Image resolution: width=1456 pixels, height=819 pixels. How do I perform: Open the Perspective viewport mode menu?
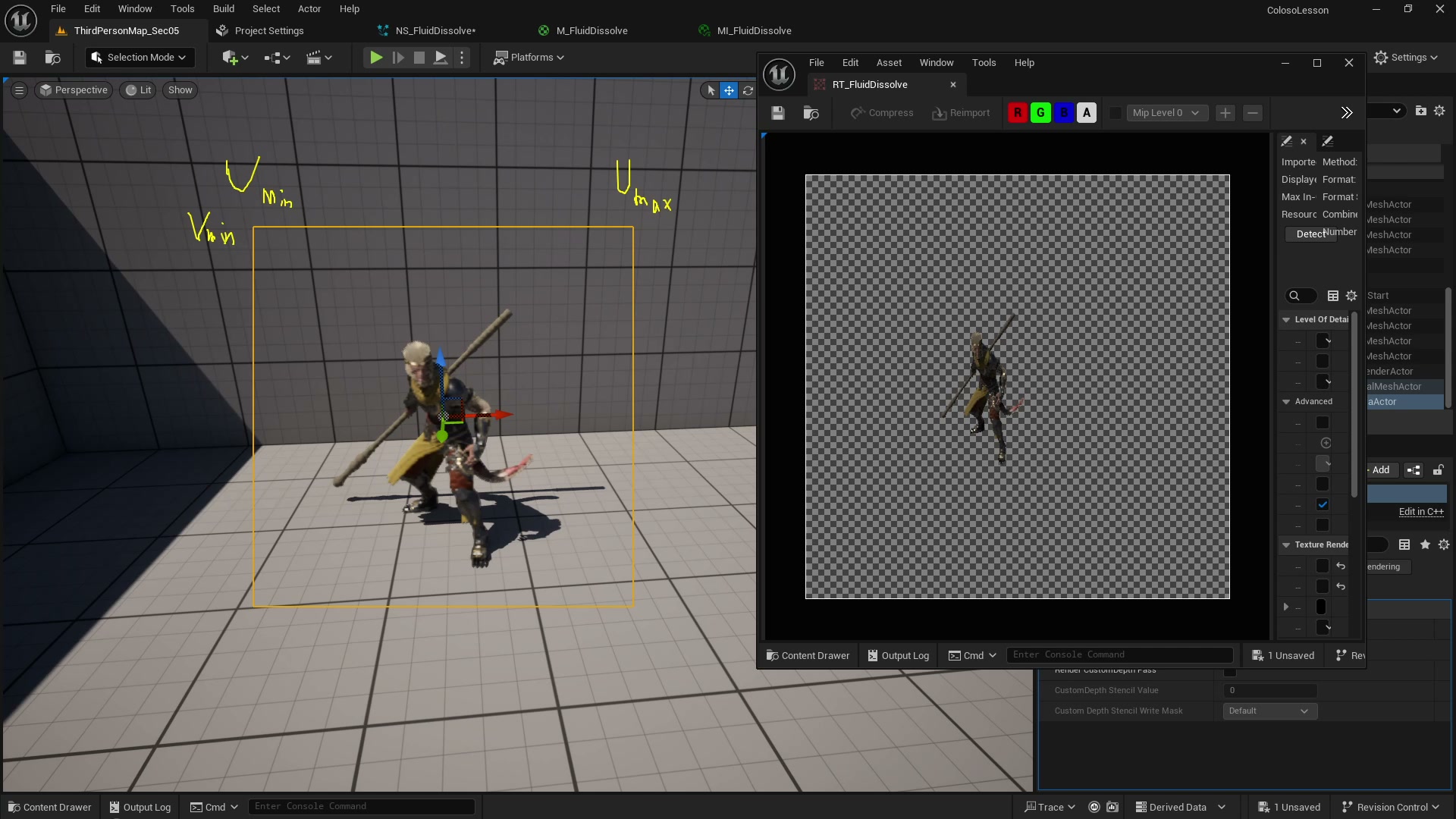(74, 90)
